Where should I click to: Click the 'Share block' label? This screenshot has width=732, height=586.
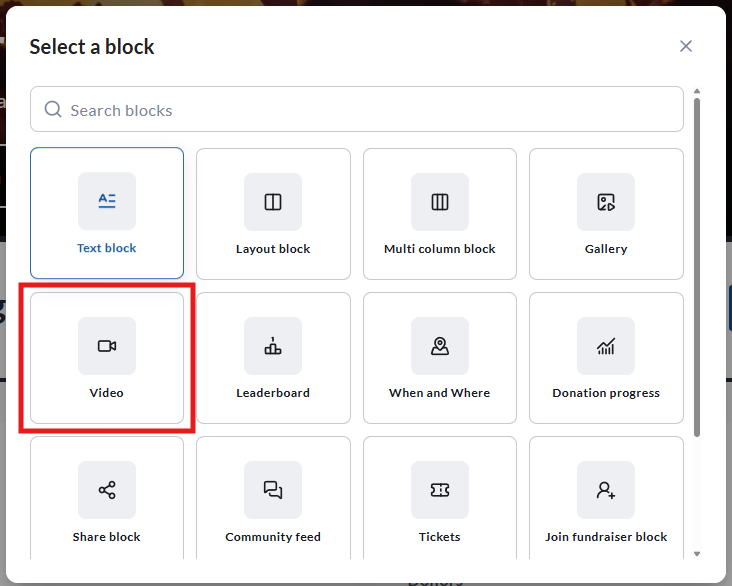107,537
